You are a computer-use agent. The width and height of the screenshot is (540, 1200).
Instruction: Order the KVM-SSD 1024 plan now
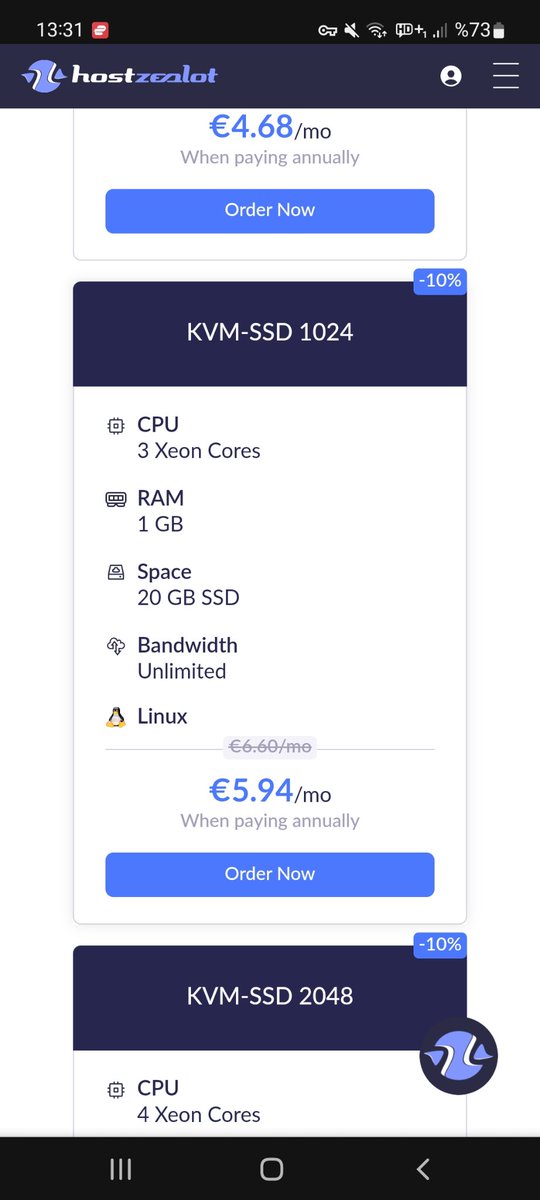click(270, 874)
